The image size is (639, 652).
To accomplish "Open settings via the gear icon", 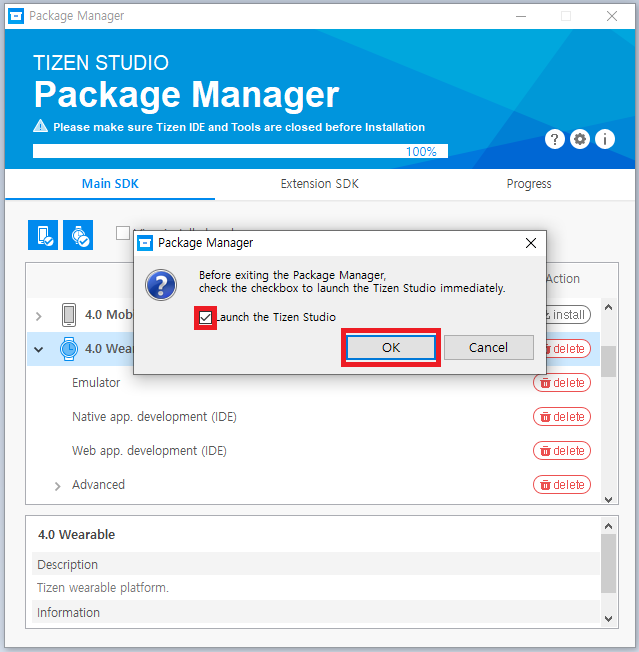I will tap(580, 139).
